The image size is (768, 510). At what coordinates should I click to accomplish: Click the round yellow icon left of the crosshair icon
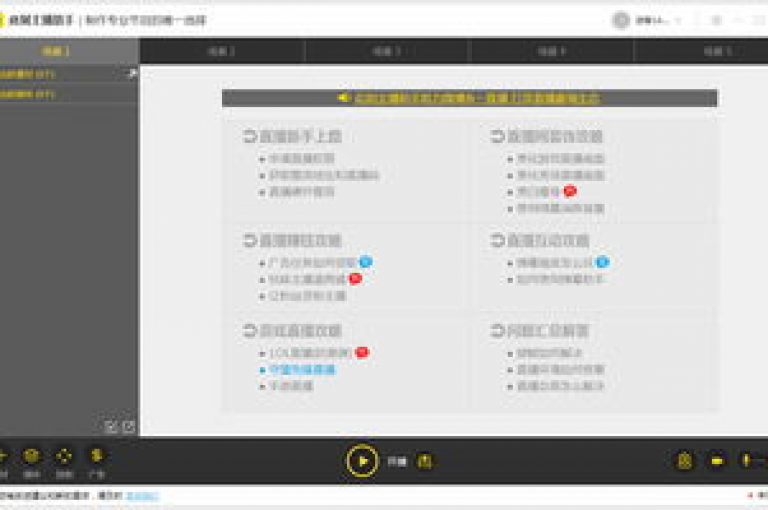[31, 456]
